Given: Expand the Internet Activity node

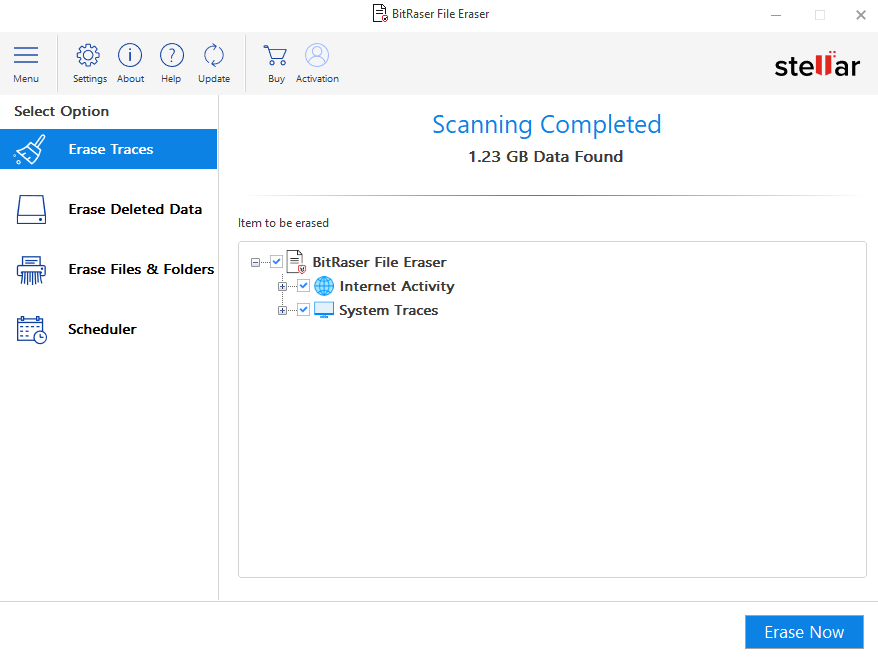Looking at the screenshot, I should pyautogui.click(x=282, y=286).
